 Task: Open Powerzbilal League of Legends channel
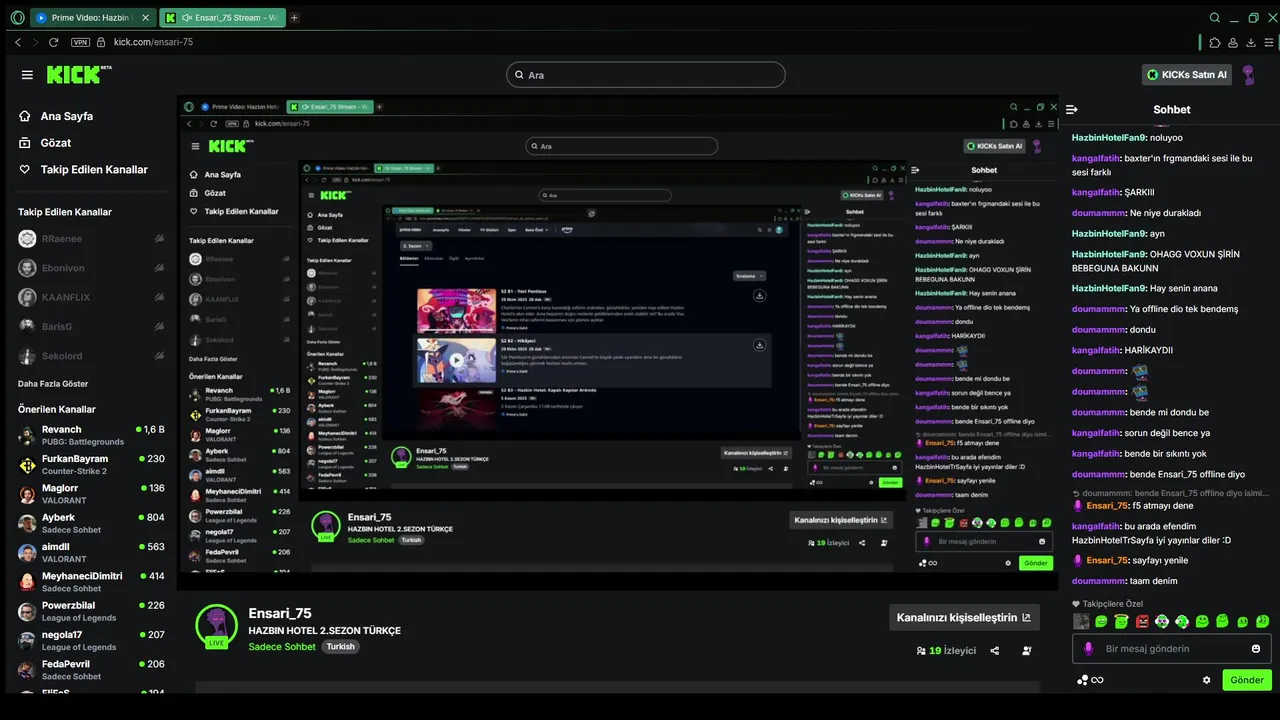[x=90, y=611]
